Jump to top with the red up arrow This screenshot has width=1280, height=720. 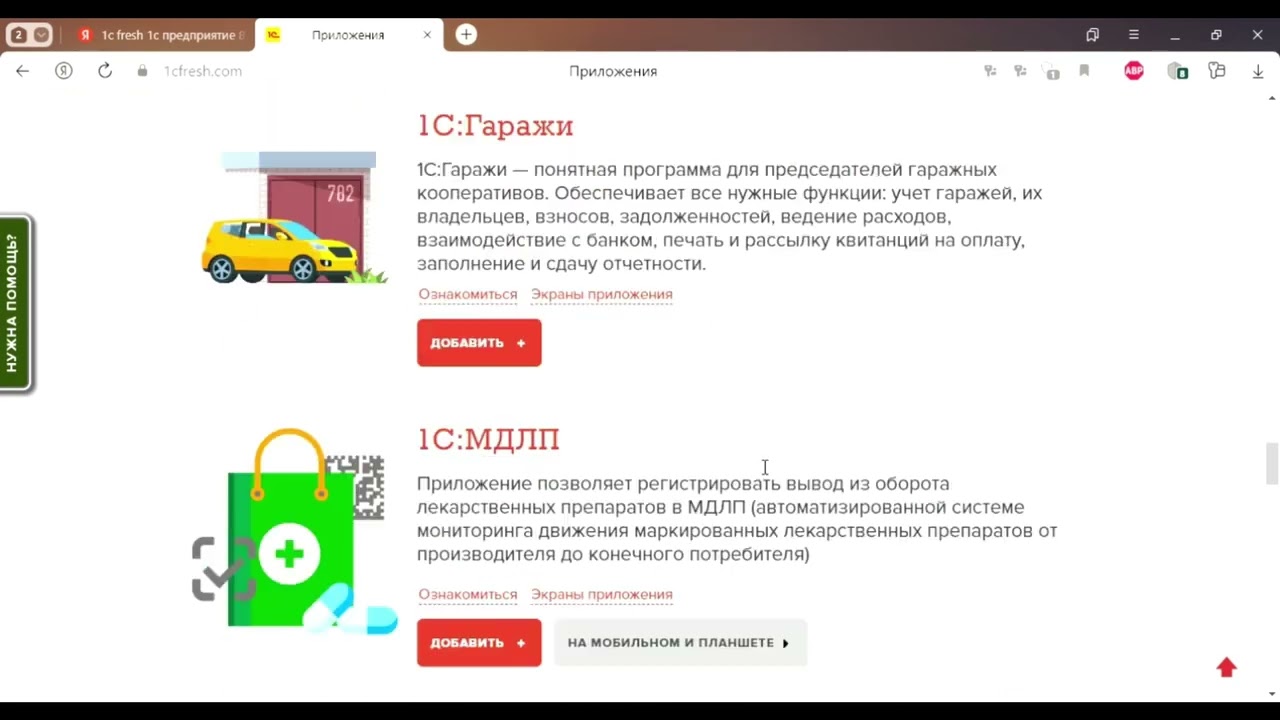(1227, 667)
